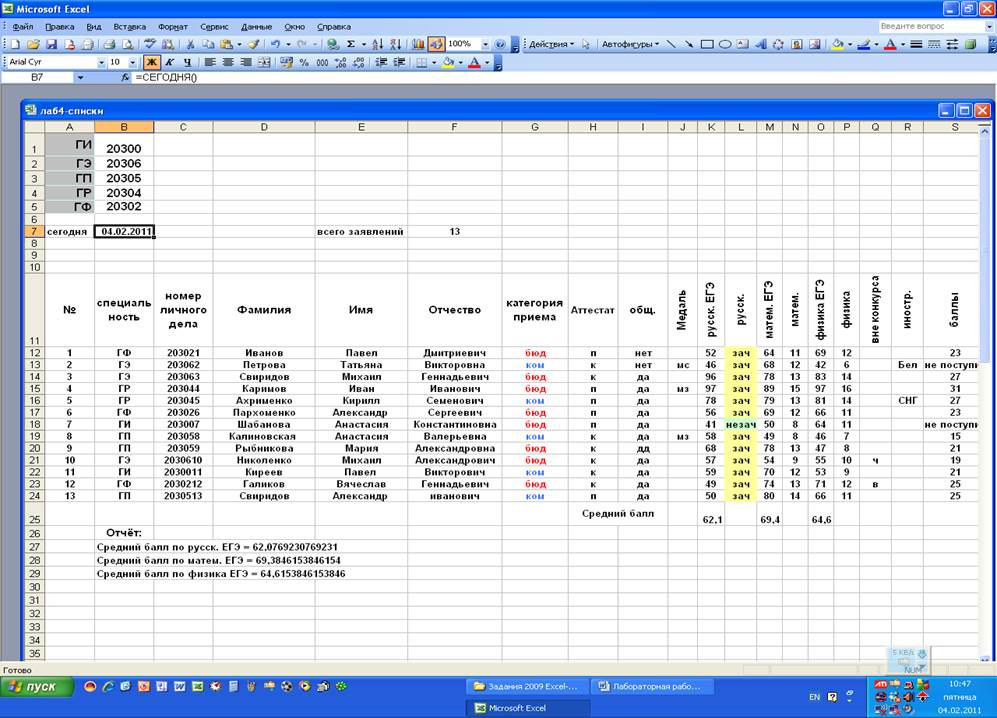Open the Chart Wizard icon

(x=419, y=44)
